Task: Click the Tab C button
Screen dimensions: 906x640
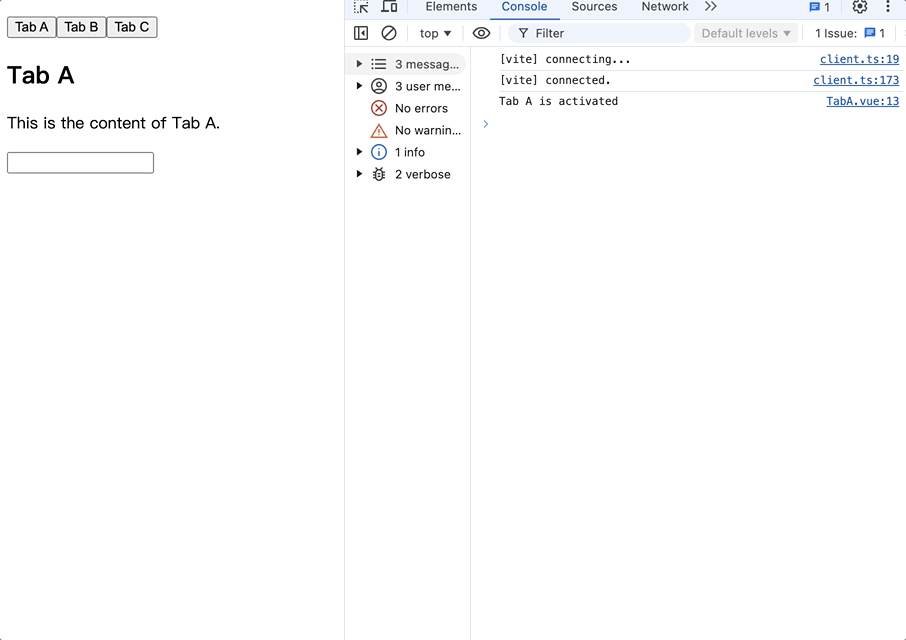Action: coord(132,27)
